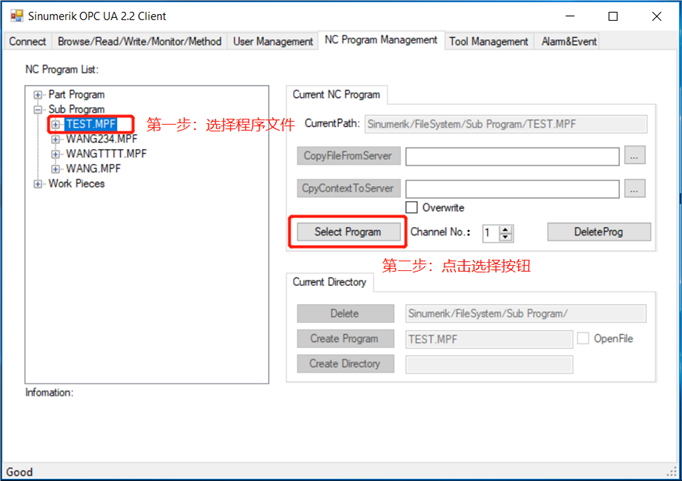Viewport: 682px width, 481px height.
Task: Click the Select Program button
Action: point(348,232)
